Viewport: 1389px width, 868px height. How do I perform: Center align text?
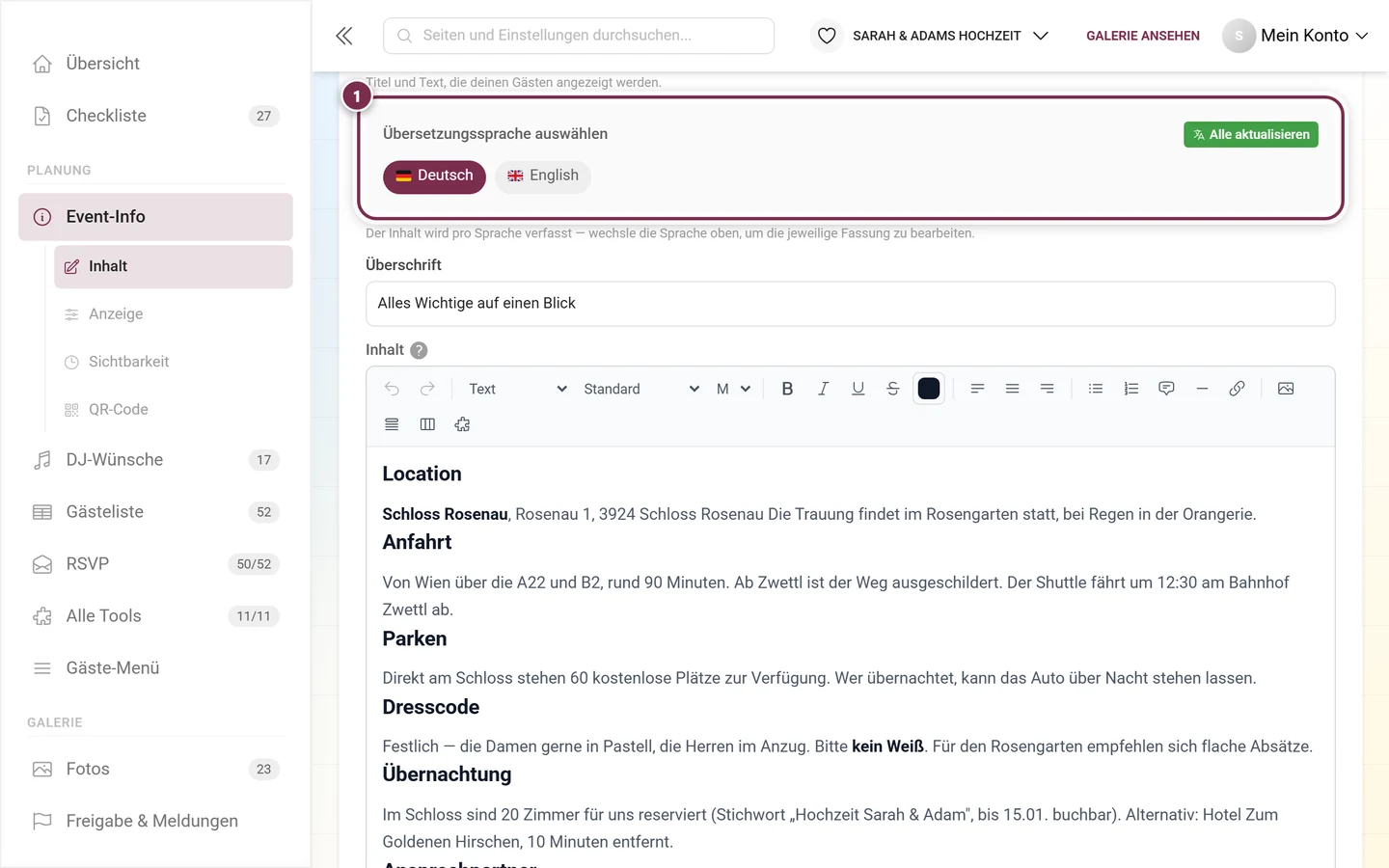1012,389
